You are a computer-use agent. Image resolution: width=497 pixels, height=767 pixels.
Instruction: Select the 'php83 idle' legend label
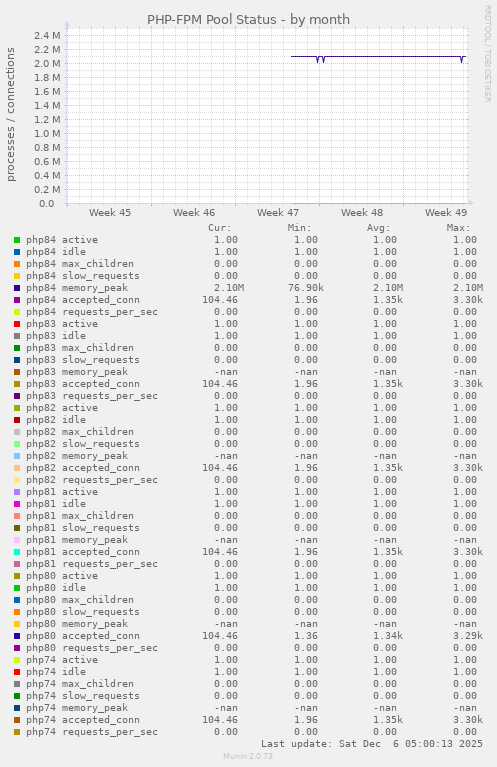[x=56, y=336]
